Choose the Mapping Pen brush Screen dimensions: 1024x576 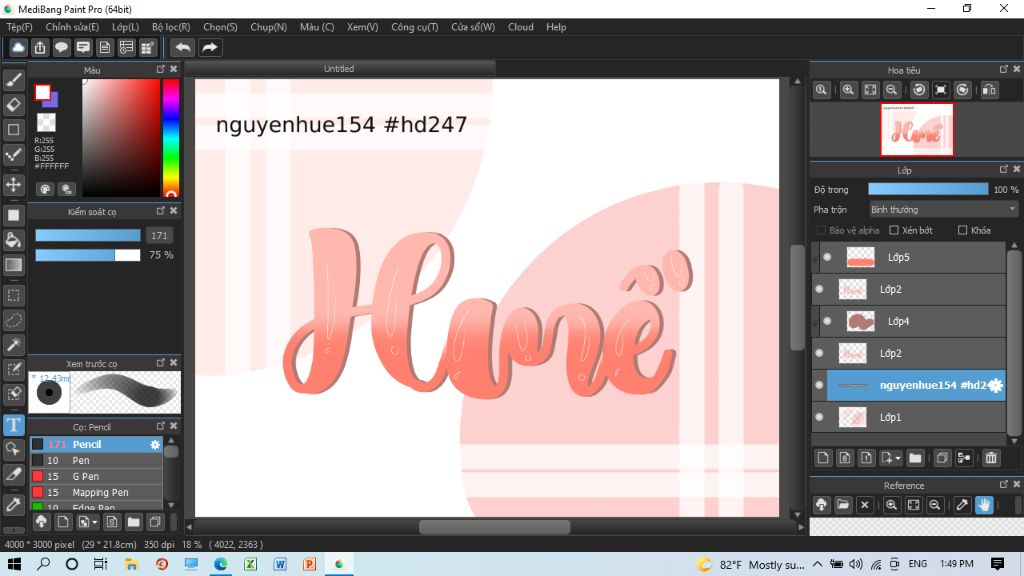pyautogui.click(x=96, y=492)
